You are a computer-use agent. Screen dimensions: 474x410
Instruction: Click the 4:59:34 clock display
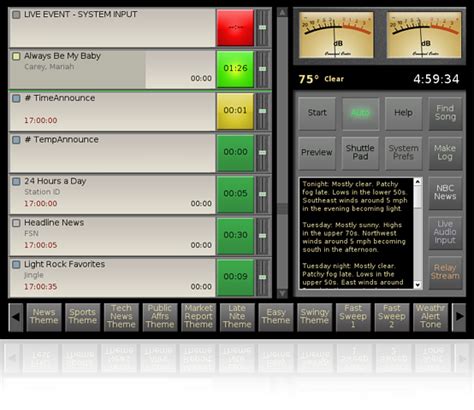coord(436,79)
